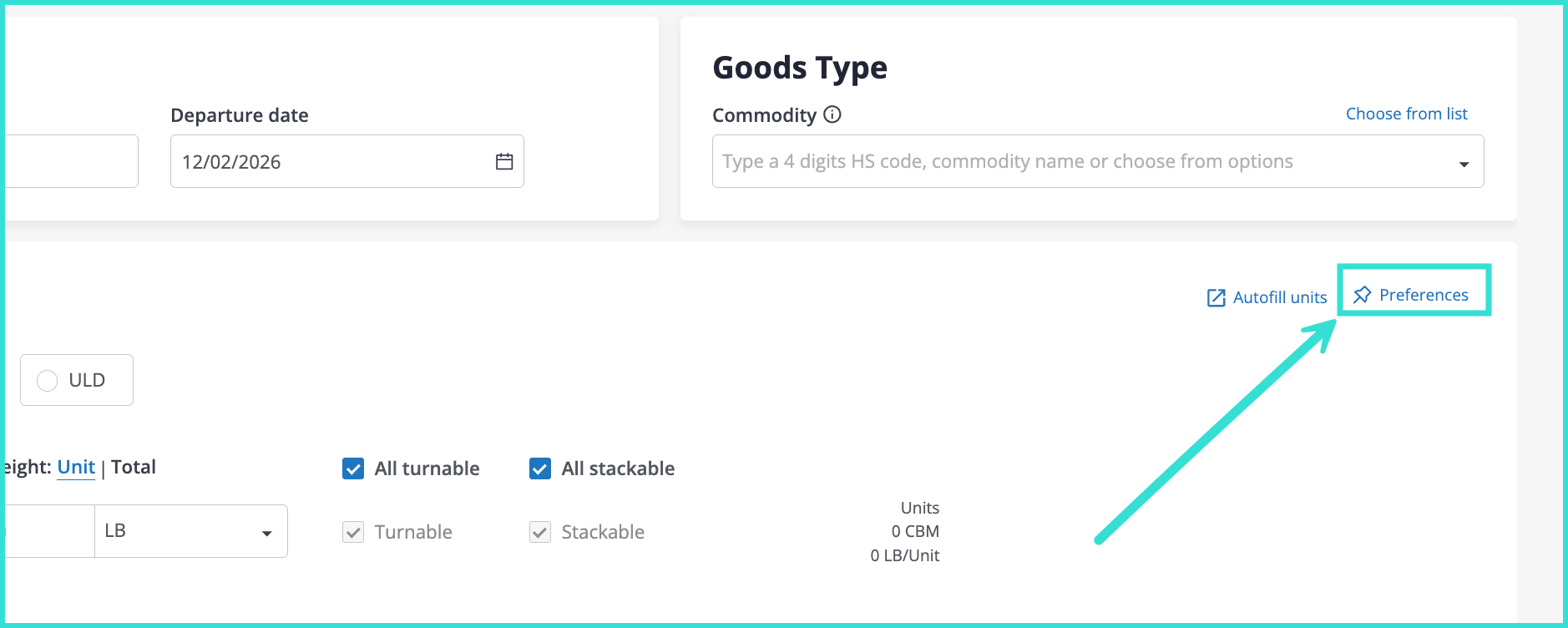Open the LB weight unit dropdown
This screenshot has height=628, width=1568.
coord(190,531)
